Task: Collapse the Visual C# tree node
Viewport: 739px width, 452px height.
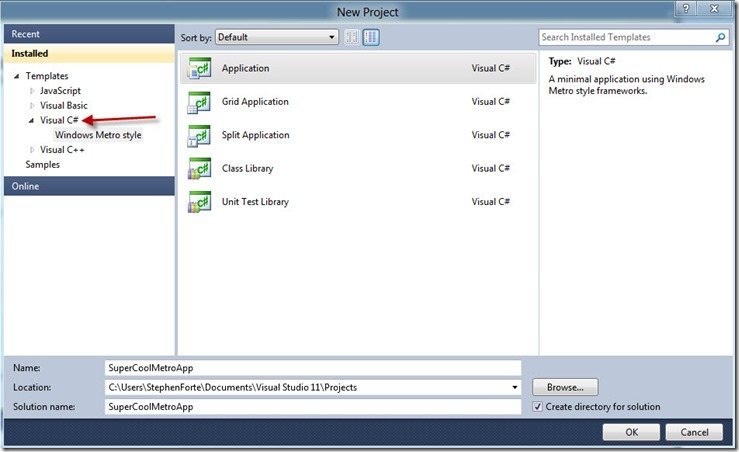Action: (31, 121)
